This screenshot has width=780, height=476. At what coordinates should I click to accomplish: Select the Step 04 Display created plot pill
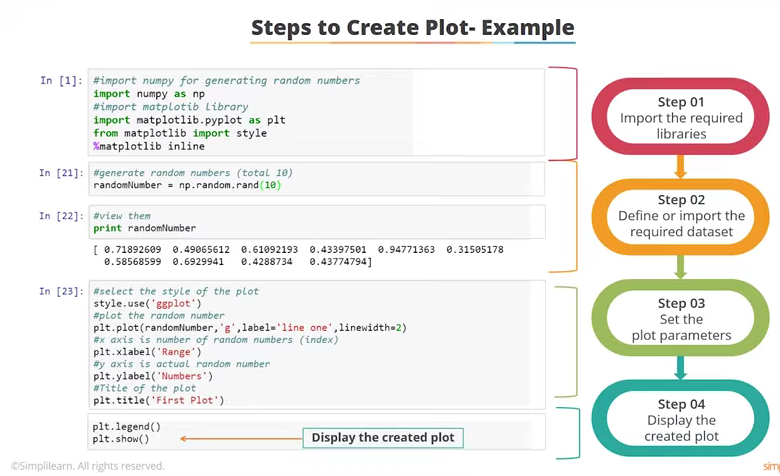[680, 420]
